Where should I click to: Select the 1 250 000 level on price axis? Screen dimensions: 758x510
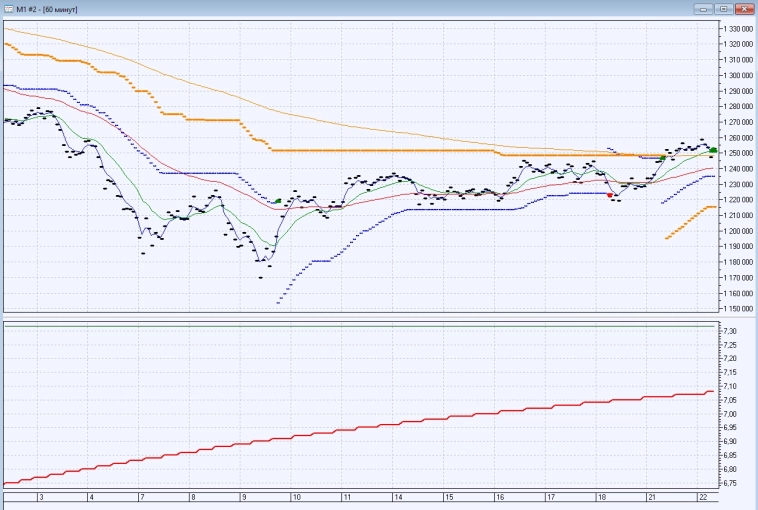pos(736,153)
